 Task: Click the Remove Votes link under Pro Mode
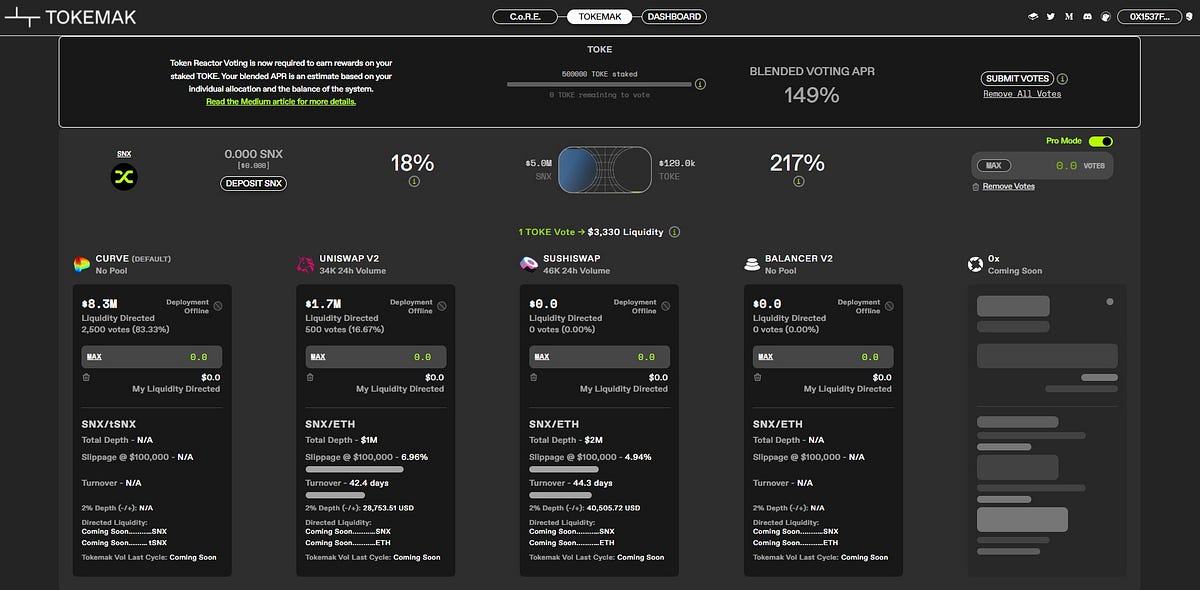point(1008,187)
